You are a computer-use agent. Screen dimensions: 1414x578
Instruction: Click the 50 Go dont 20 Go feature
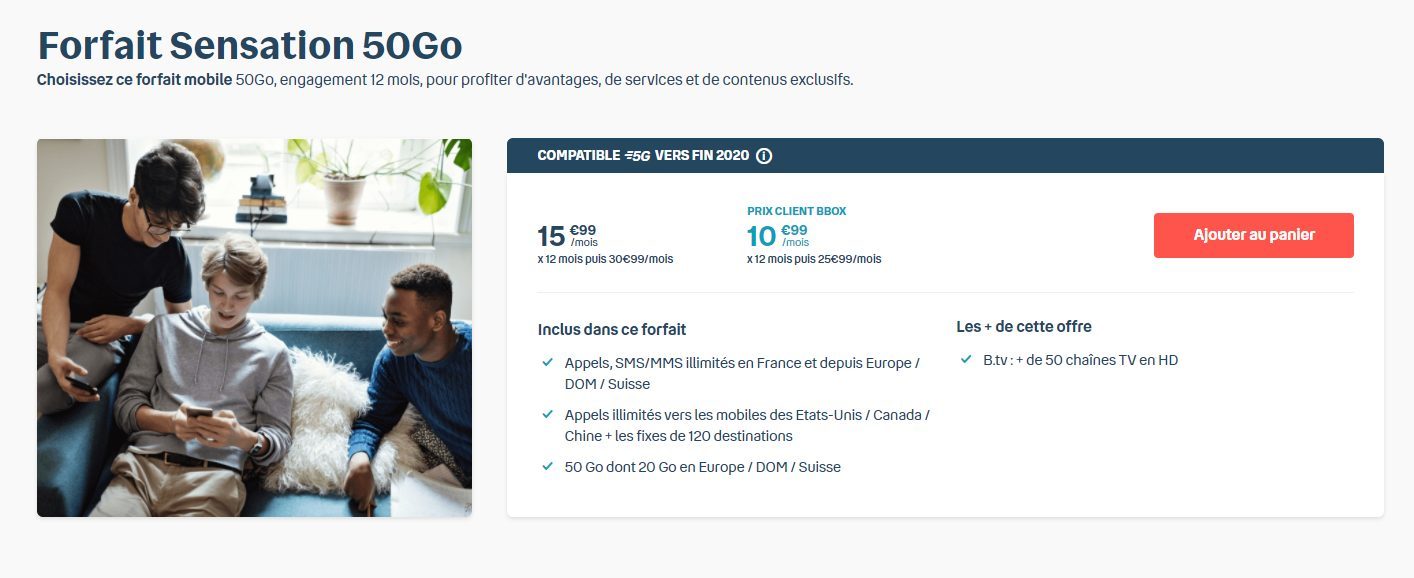tap(702, 467)
